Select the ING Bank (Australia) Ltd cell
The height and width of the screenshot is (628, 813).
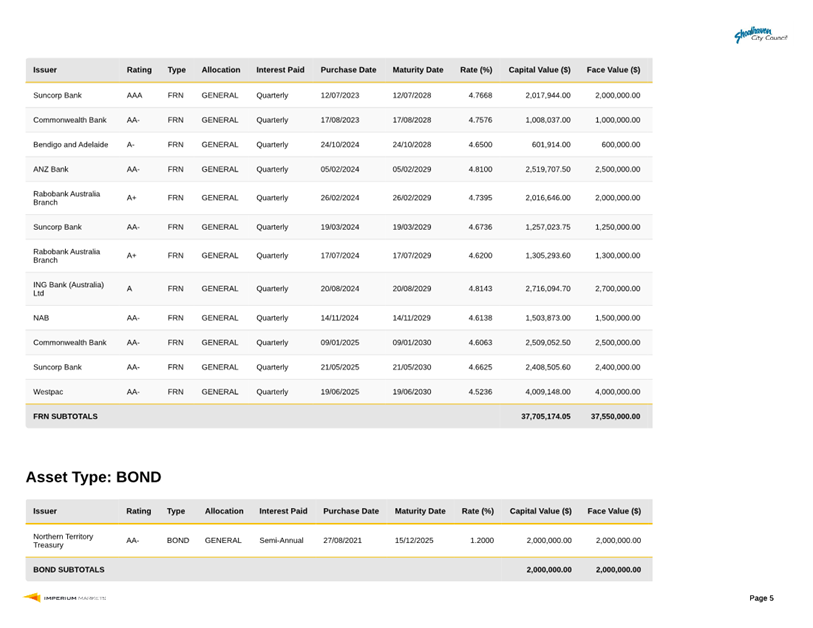pyautogui.click(x=68, y=288)
